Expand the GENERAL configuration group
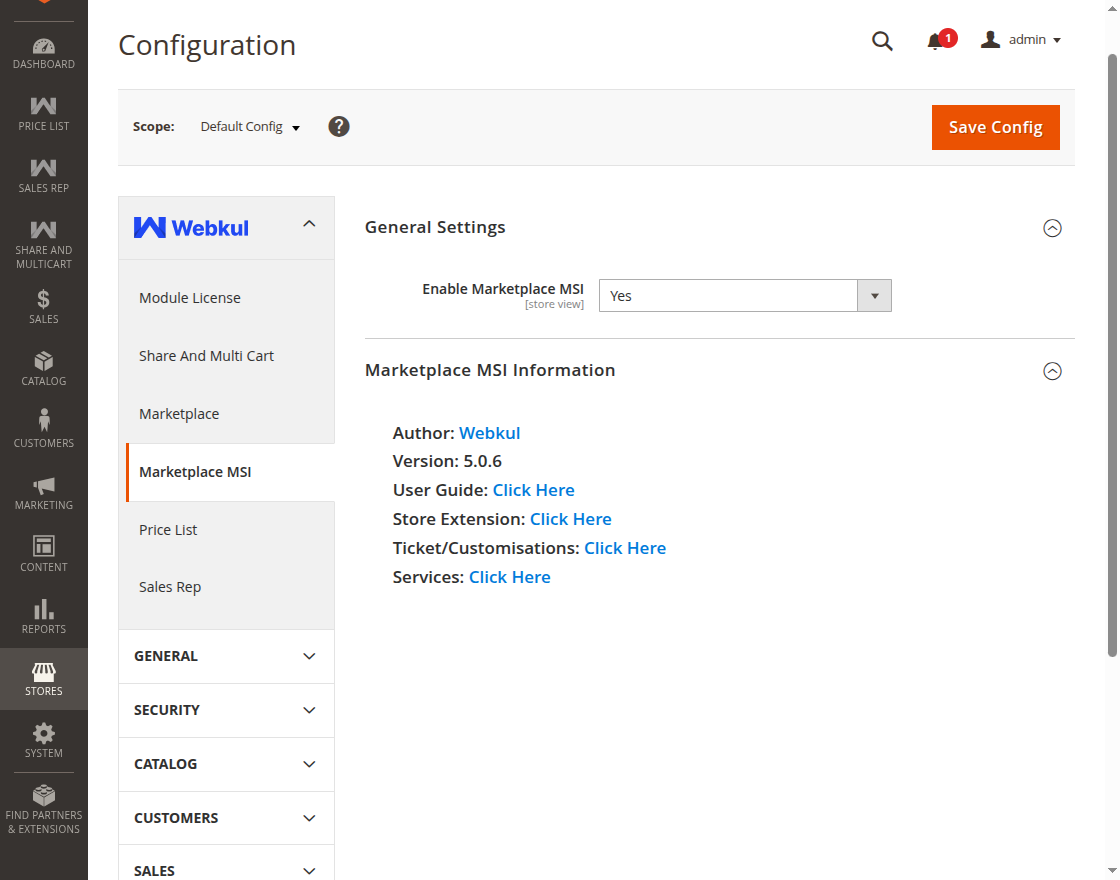 tap(226, 656)
